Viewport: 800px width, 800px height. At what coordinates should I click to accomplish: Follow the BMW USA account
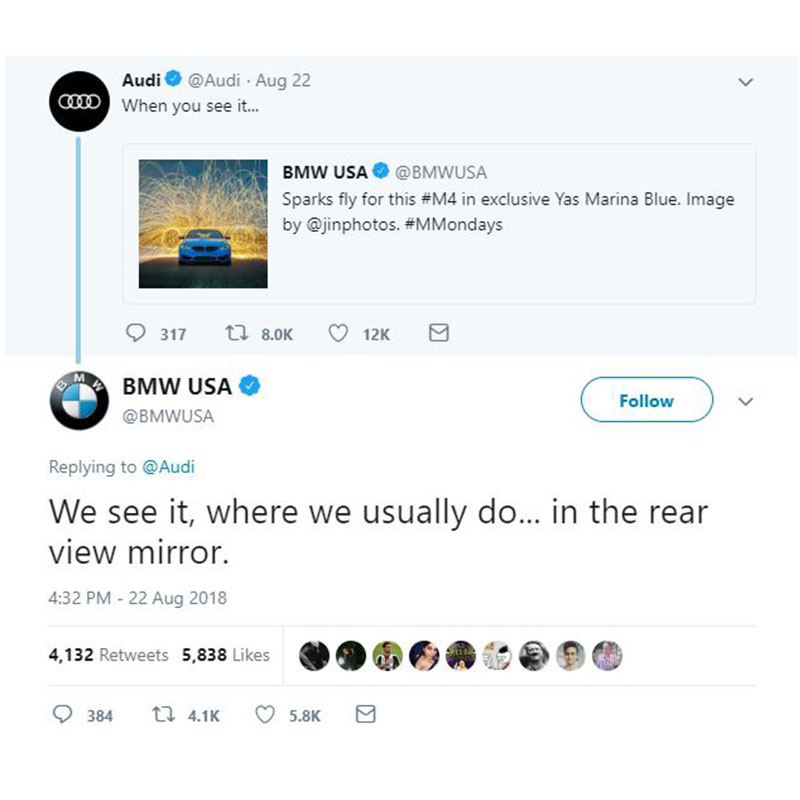(646, 400)
